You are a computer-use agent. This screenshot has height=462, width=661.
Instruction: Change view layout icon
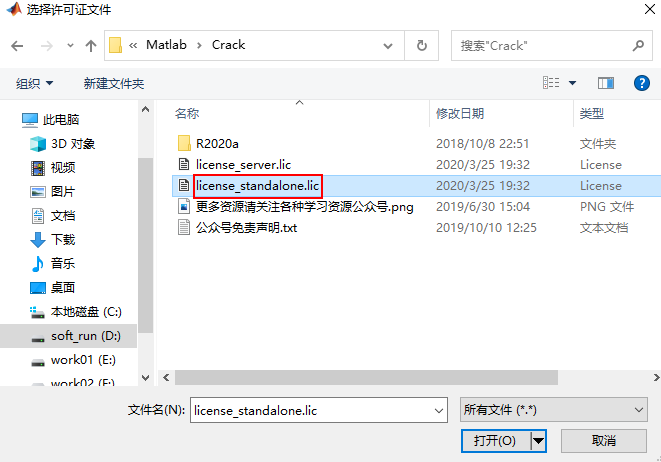[551, 83]
